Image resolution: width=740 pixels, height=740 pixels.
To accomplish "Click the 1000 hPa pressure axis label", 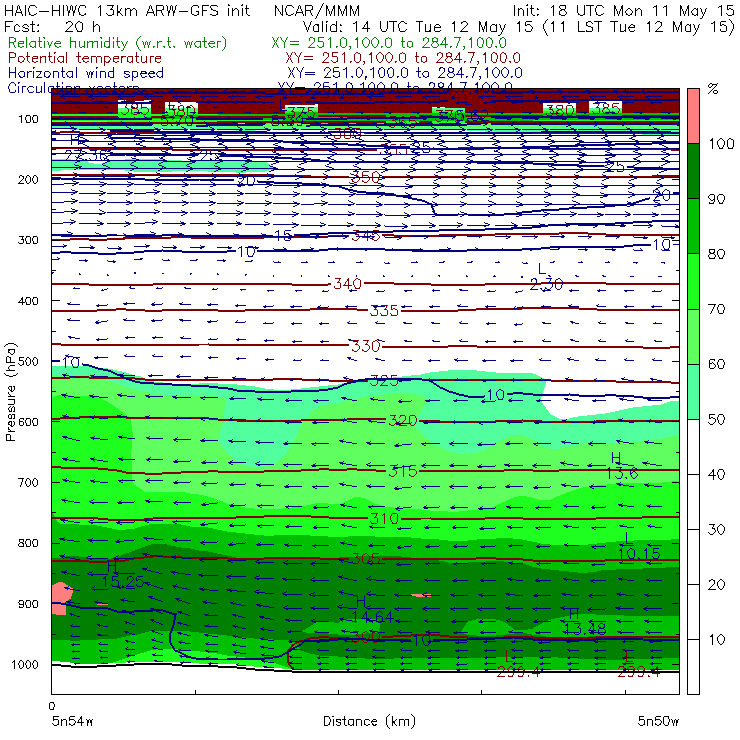I will tap(25, 664).
